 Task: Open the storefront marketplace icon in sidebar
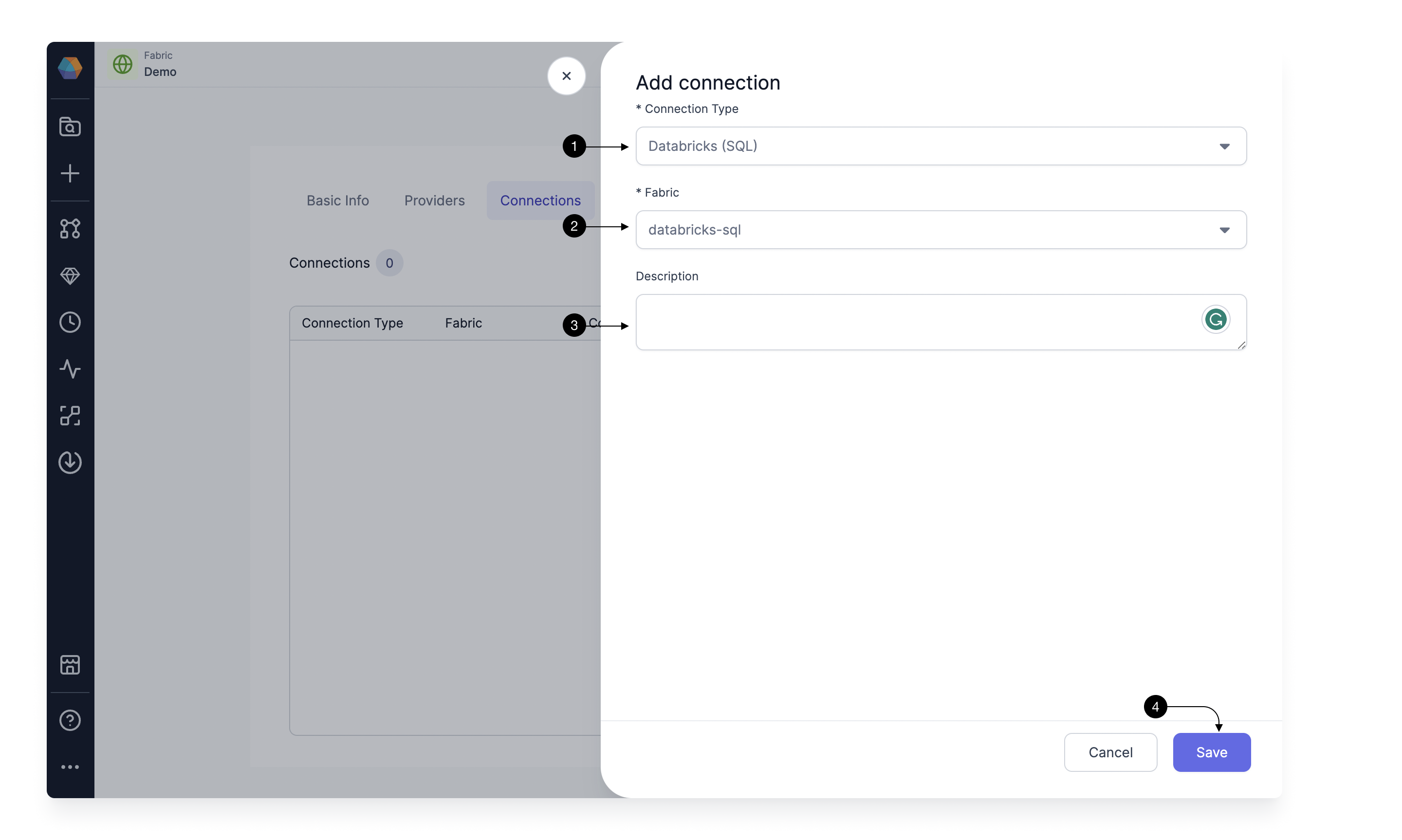pyautogui.click(x=70, y=664)
